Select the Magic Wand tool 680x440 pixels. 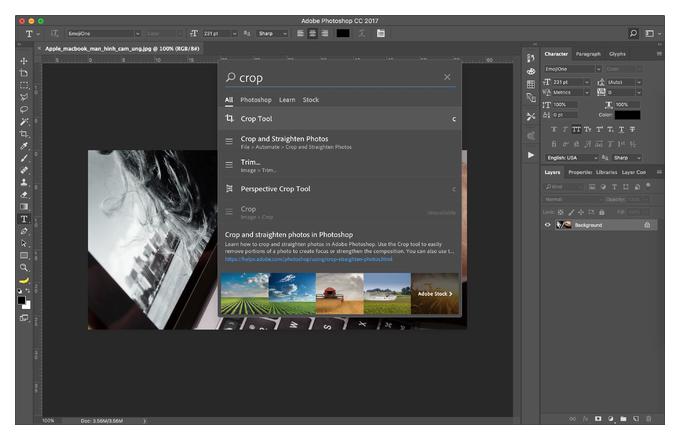[24, 121]
